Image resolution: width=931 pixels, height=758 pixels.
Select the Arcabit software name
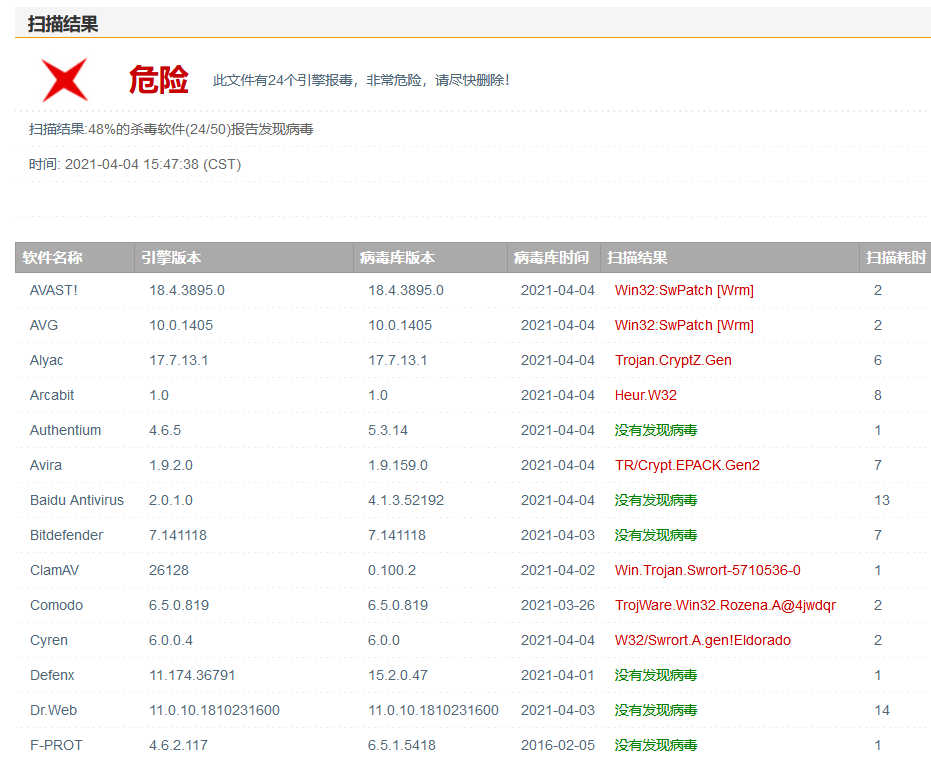coord(52,395)
